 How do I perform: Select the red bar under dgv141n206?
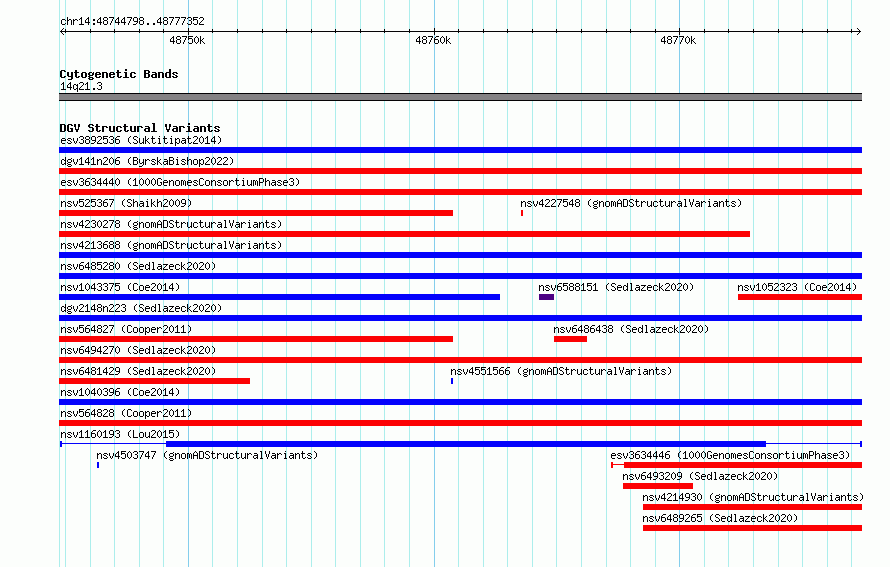[x=460, y=171]
